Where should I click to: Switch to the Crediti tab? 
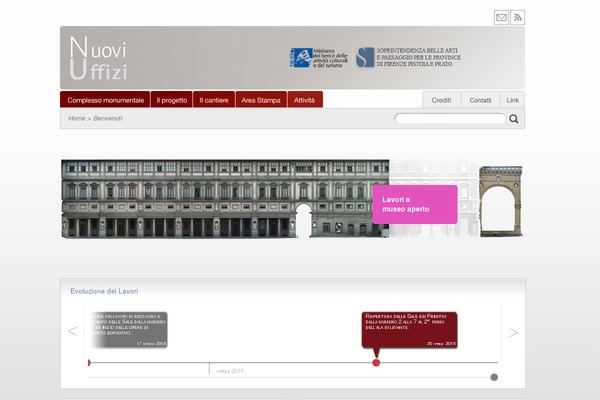click(441, 100)
